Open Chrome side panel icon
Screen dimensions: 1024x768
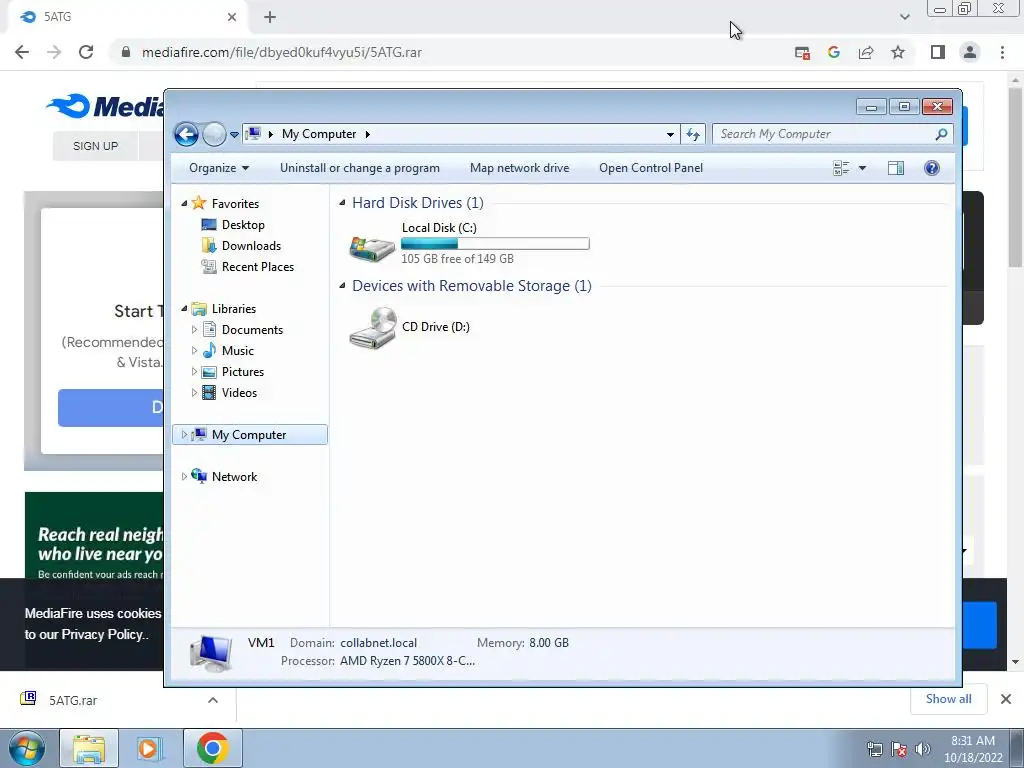(x=938, y=52)
